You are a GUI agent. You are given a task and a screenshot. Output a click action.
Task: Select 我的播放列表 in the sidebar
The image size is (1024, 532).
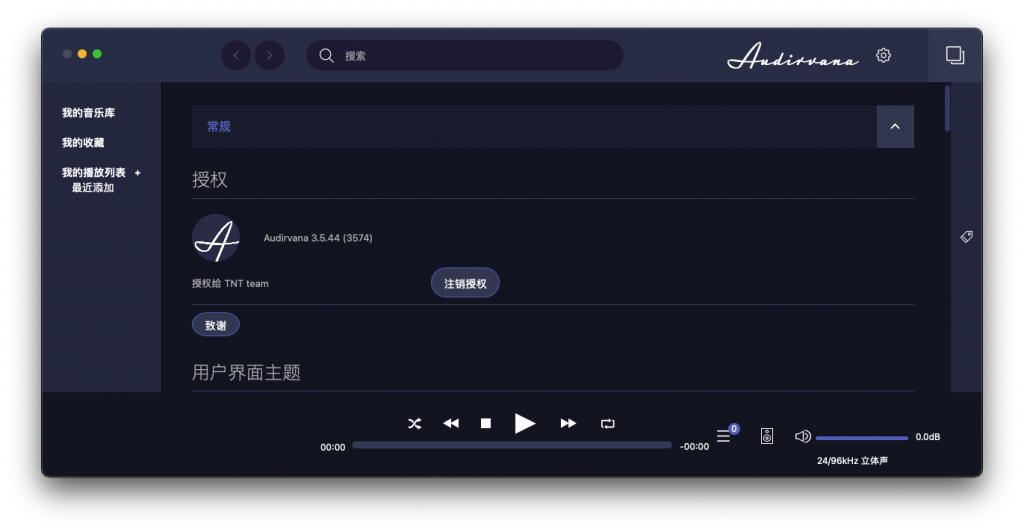pos(93,173)
